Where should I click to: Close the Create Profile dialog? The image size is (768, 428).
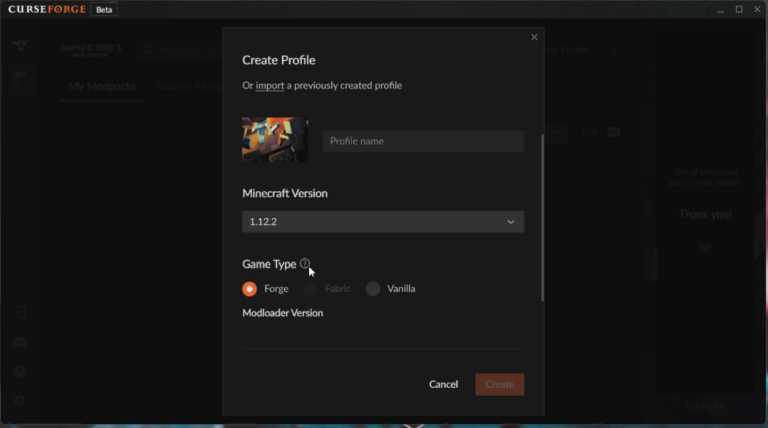tap(534, 37)
